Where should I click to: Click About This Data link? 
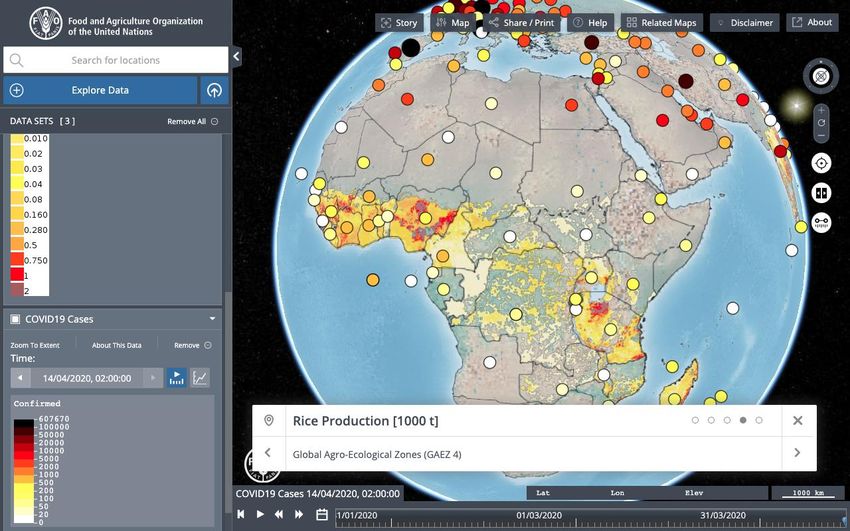(x=117, y=345)
